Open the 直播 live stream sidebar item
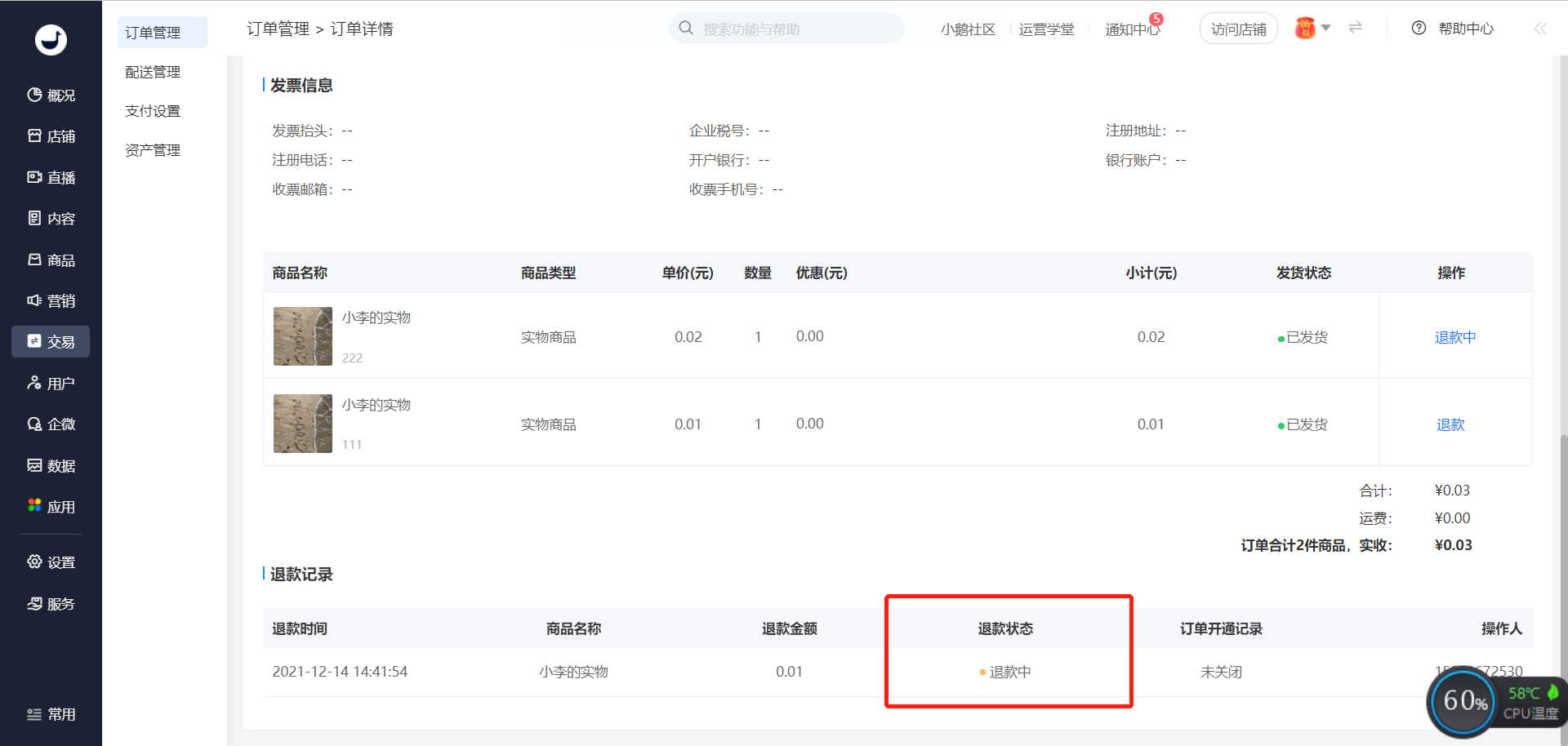This screenshot has width=1568, height=746. (51, 177)
